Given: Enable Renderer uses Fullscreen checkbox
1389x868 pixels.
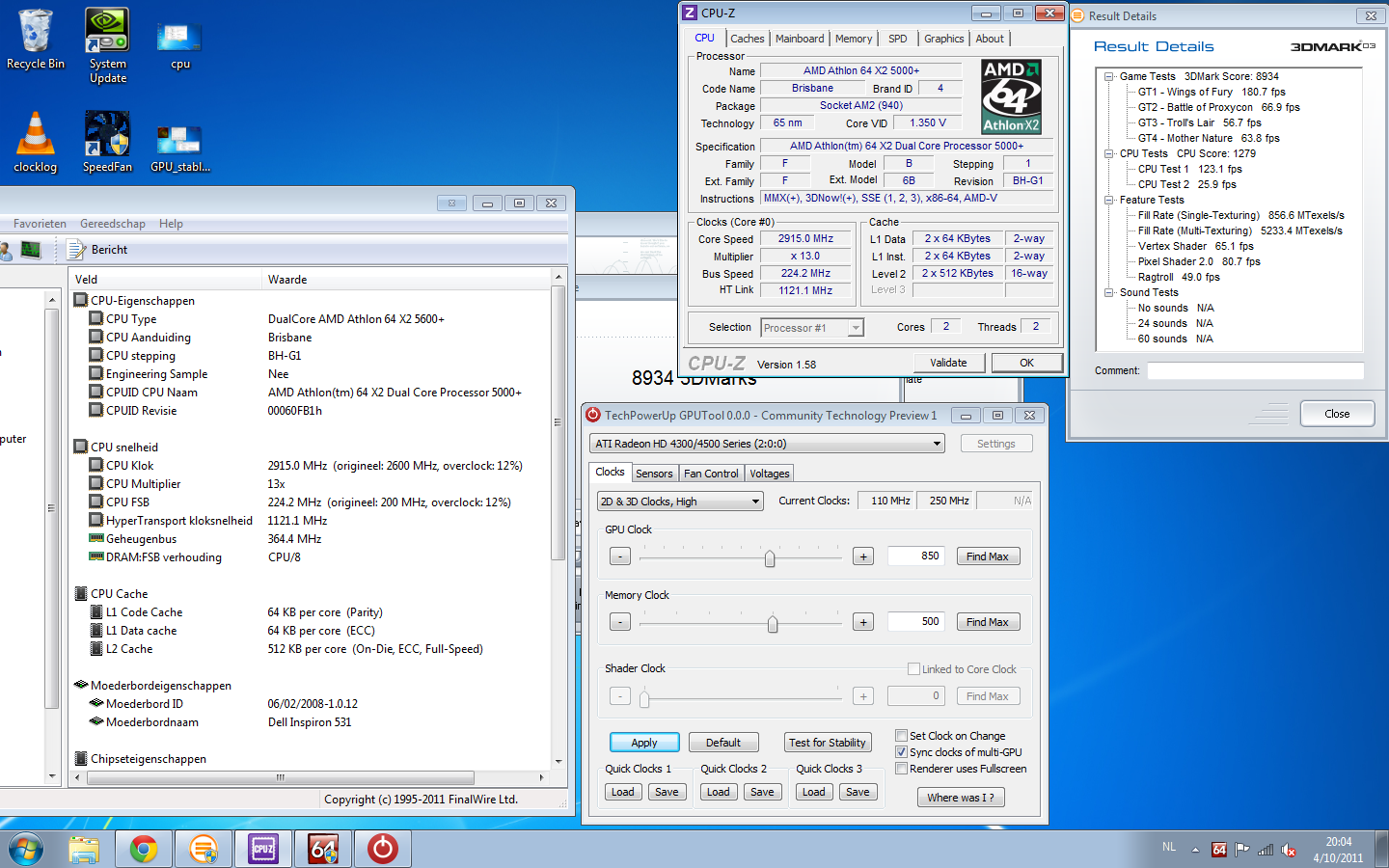Looking at the screenshot, I should click(901, 768).
